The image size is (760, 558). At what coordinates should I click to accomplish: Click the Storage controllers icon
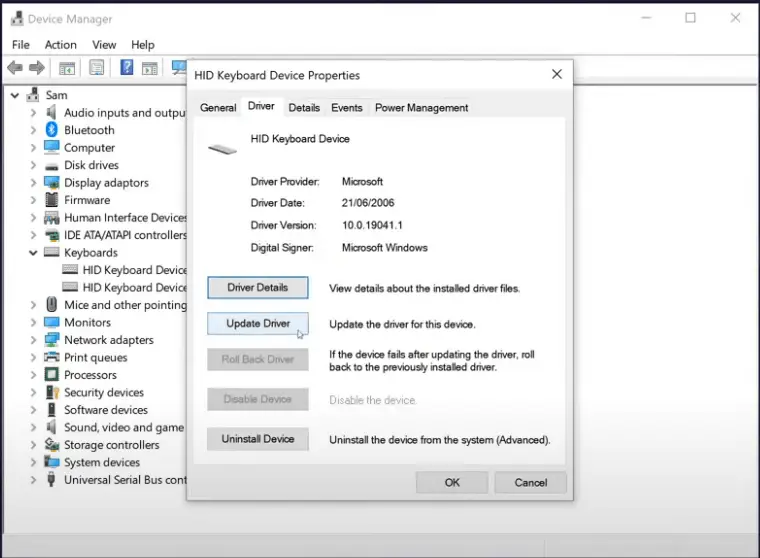click(51, 444)
